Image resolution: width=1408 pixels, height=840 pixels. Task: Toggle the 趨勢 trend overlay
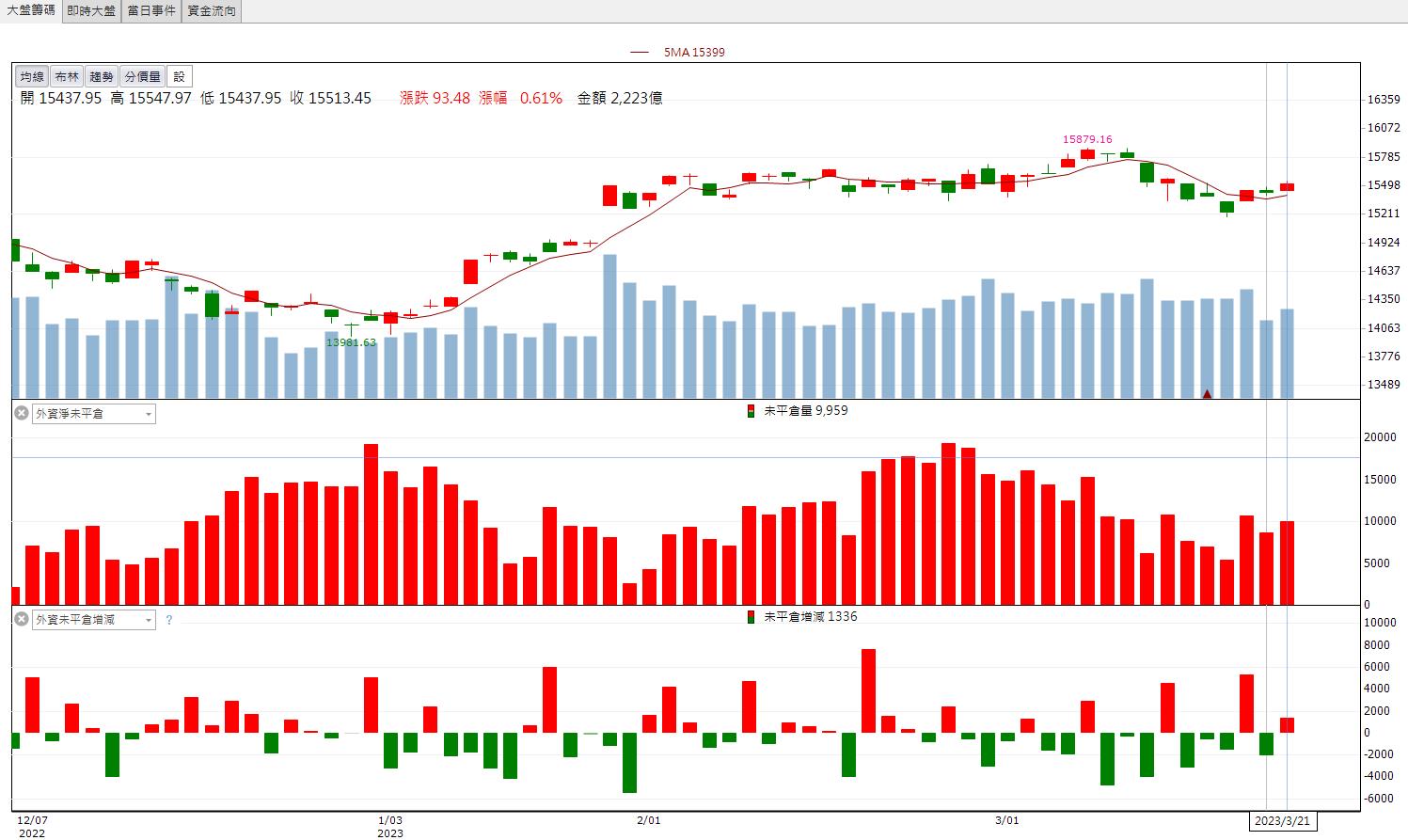102,76
